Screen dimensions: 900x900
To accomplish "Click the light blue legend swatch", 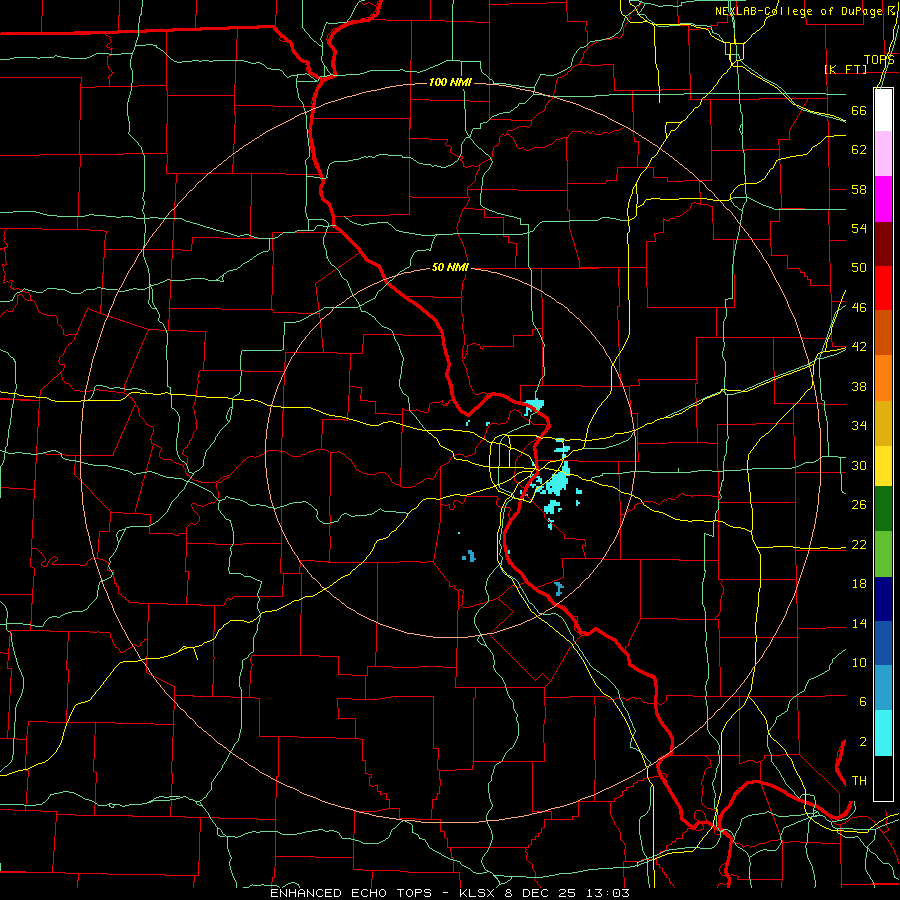I will pyautogui.click(x=883, y=688).
